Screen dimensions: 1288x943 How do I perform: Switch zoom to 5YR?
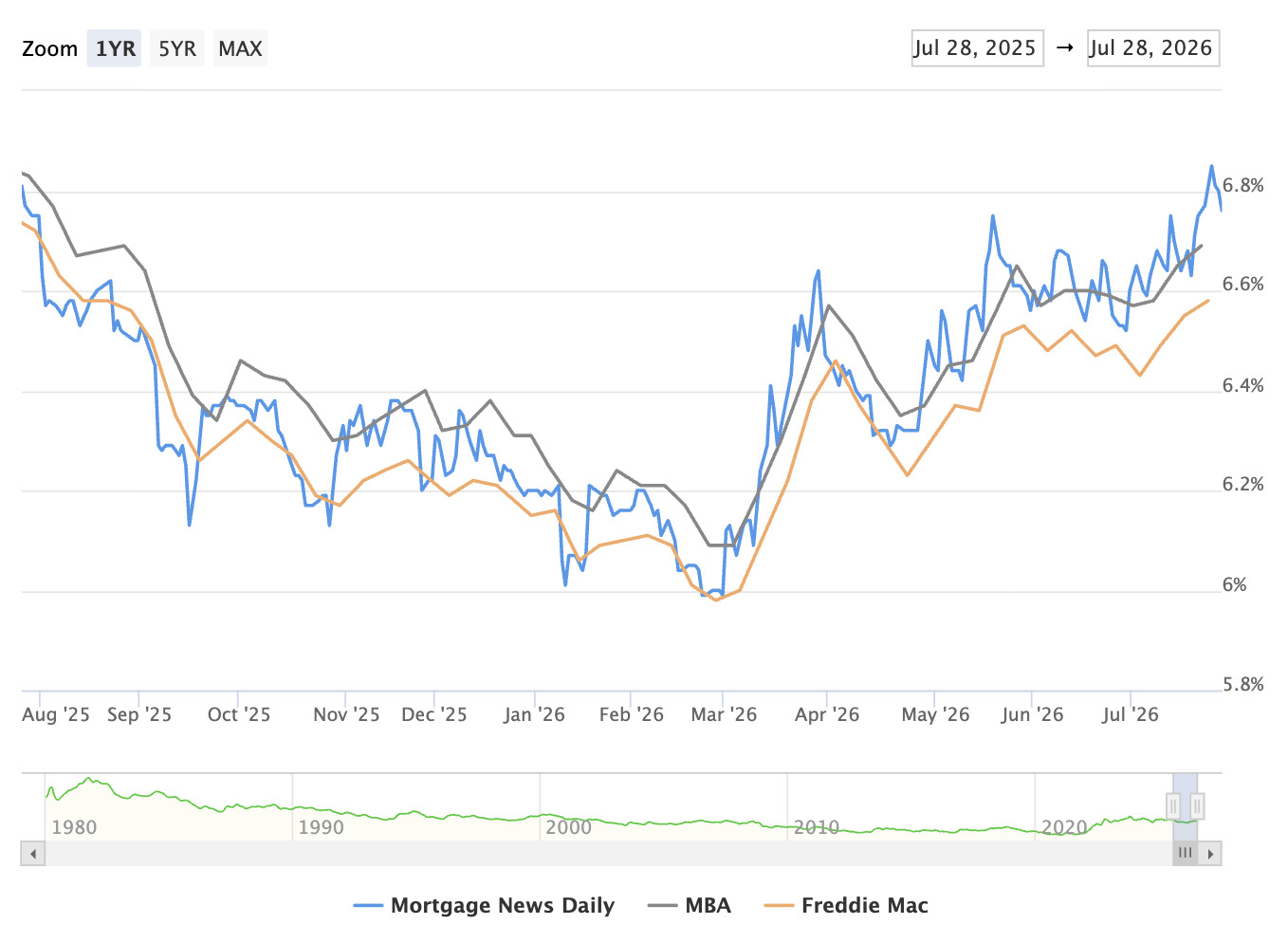click(x=177, y=48)
